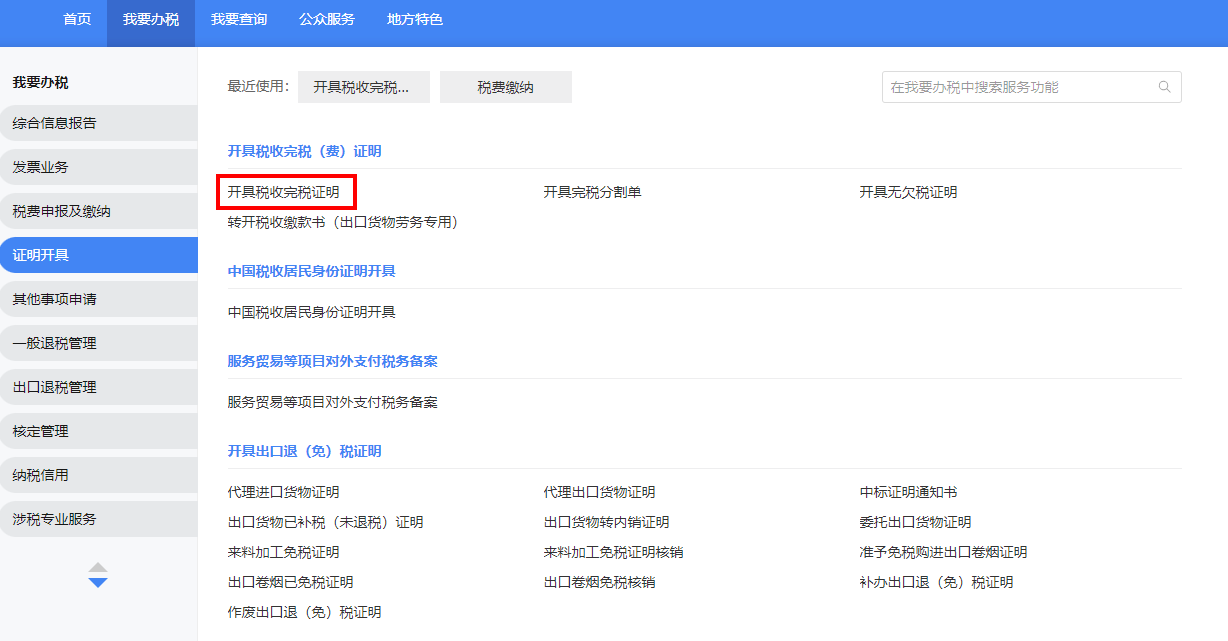Open recently used 开具税收完税... button
The height and width of the screenshot is (641, 1228).
[x=363, y=87]
